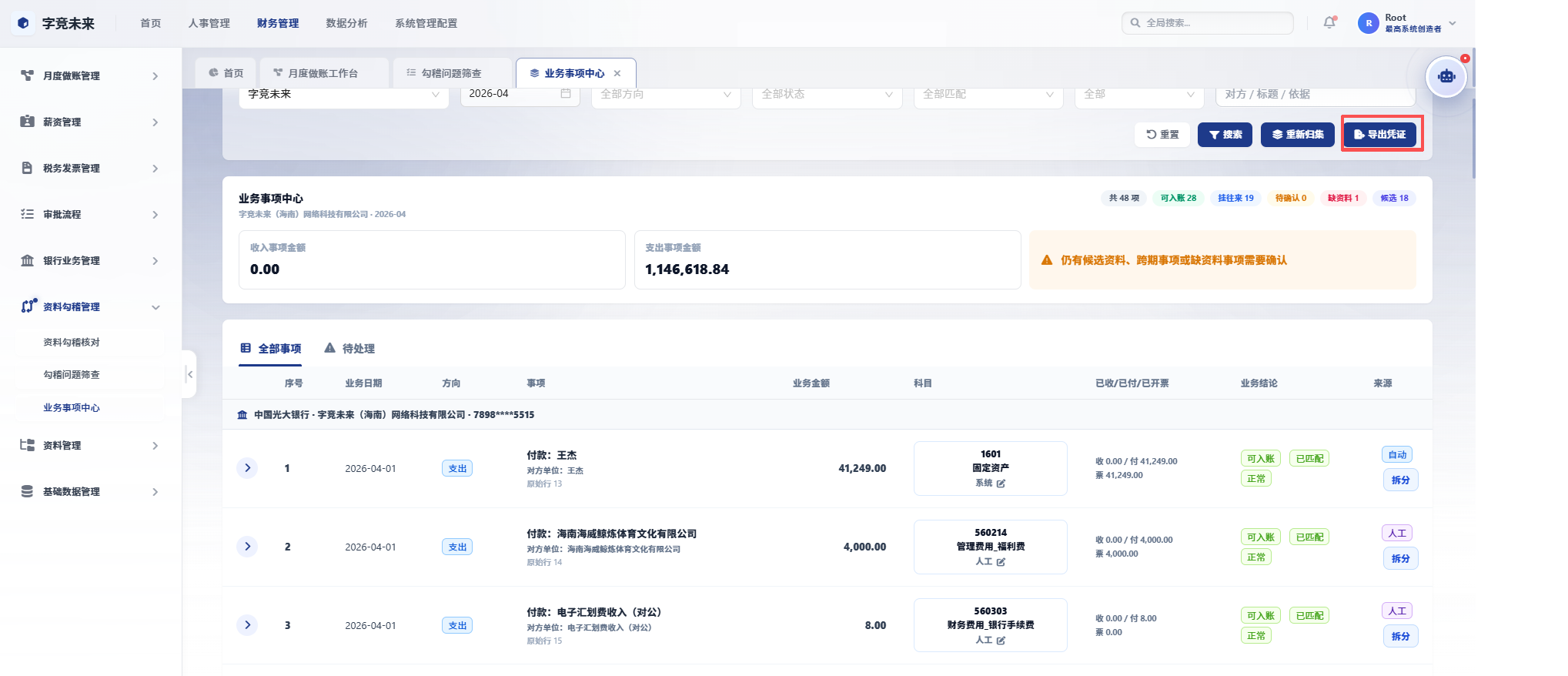
Task: Collapse the sidebar with the arrow handle
Action: (x=189, y=374)
